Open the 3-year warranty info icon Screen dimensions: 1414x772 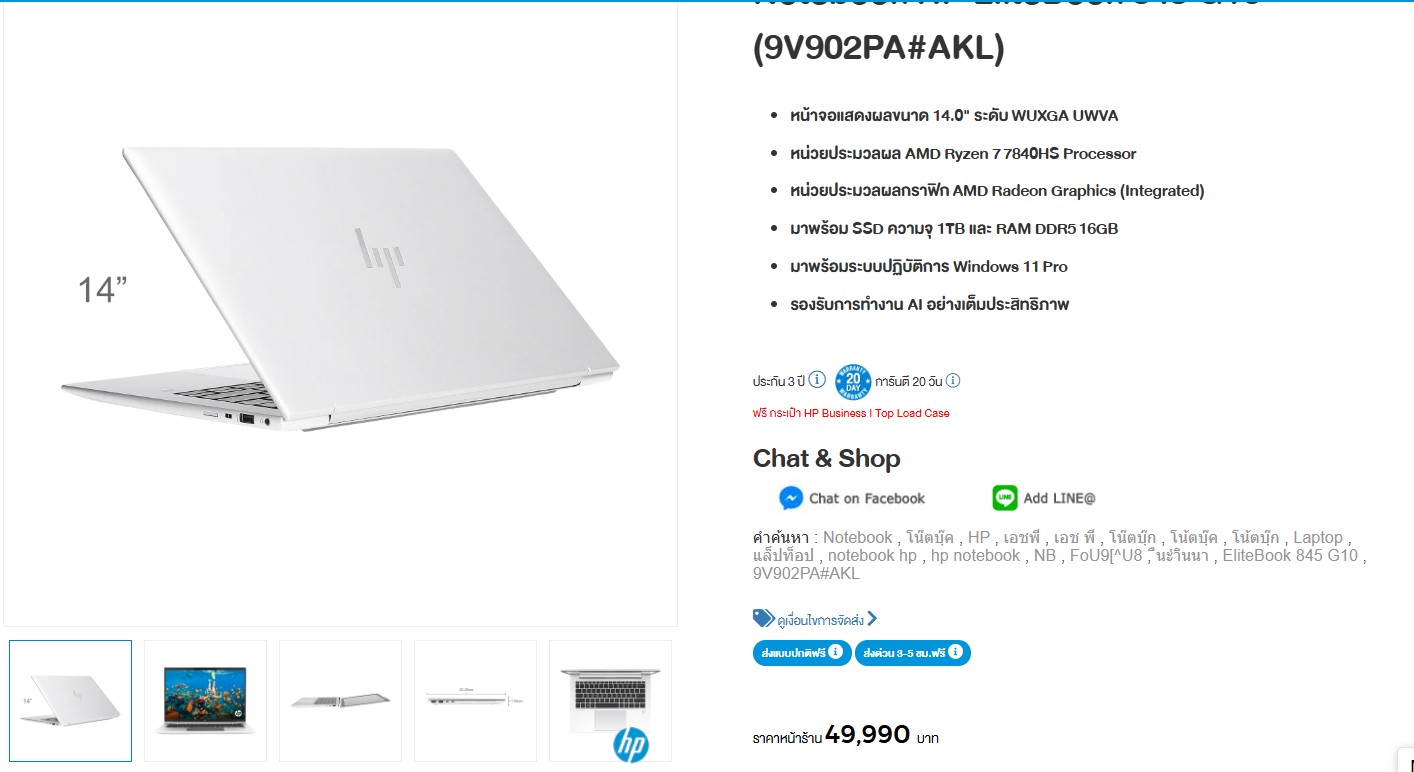[x=817, y=380]
